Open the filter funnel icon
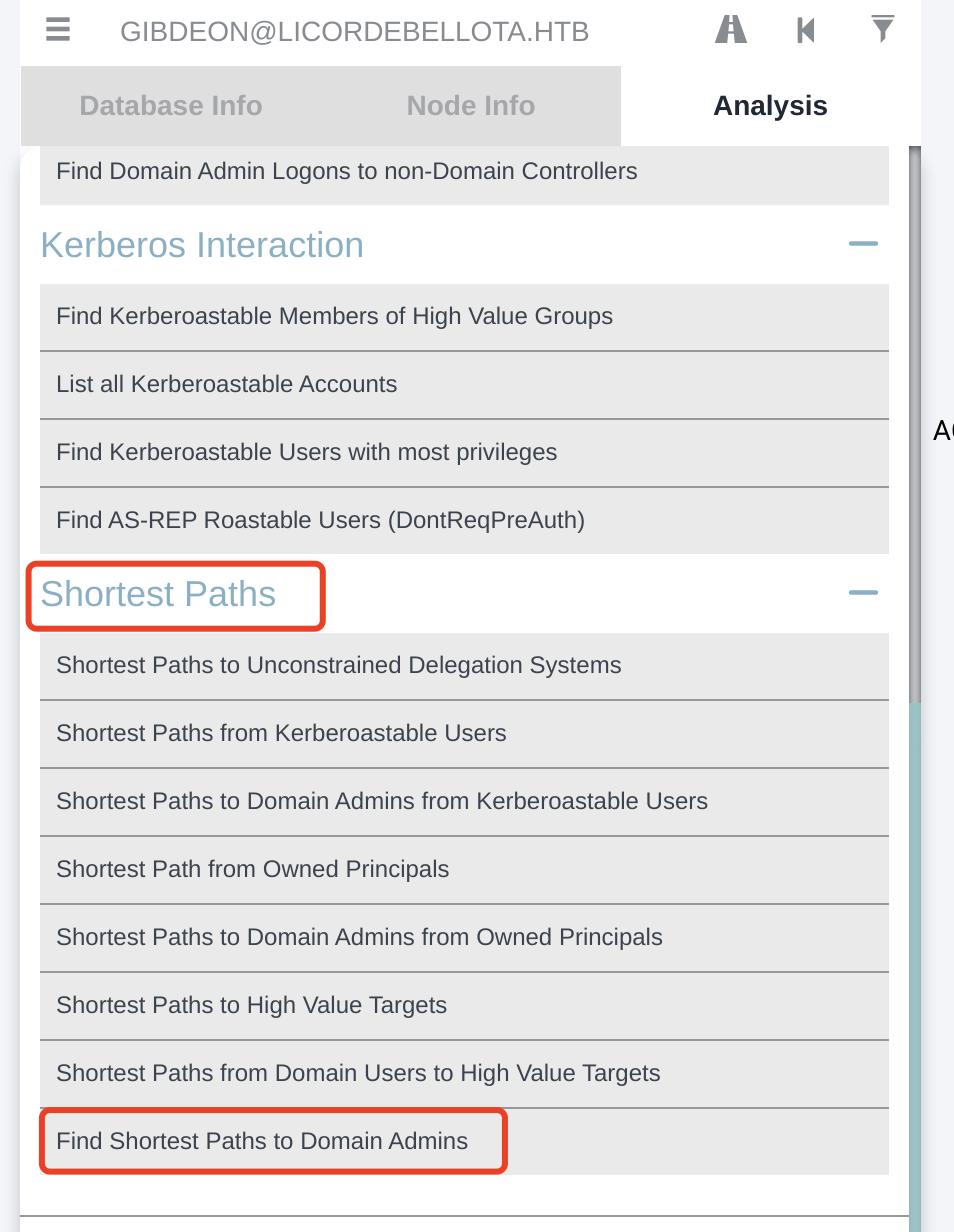 882,30
